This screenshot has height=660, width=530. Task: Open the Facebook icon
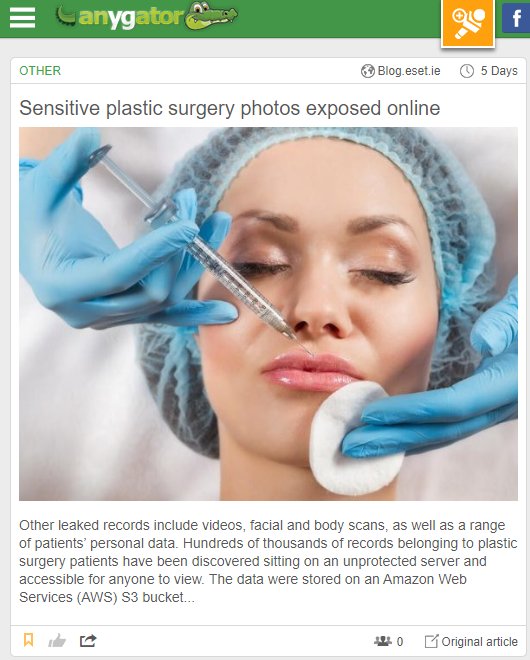click(516, 19)
